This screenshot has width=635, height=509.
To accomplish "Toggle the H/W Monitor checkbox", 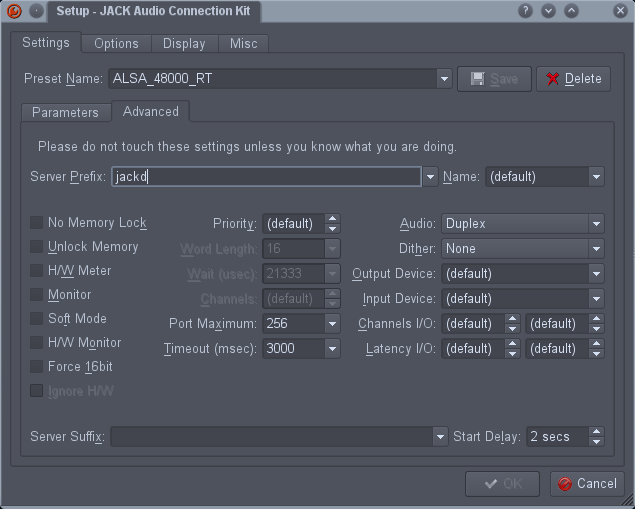I will (x=36, y=343).
